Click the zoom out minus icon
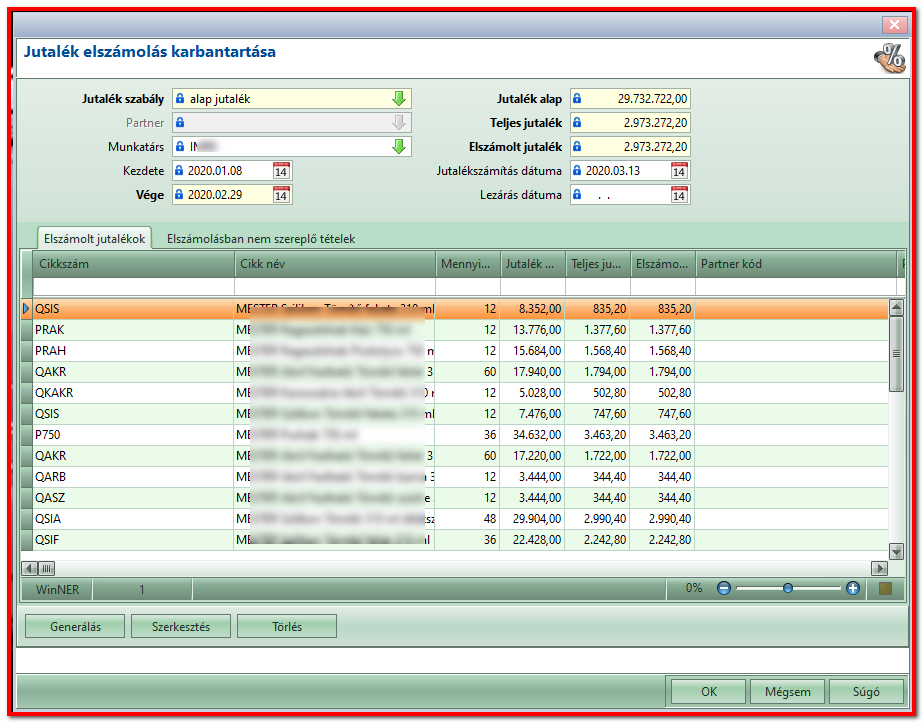This screenshot has width=923, height=723. (724, 588)
